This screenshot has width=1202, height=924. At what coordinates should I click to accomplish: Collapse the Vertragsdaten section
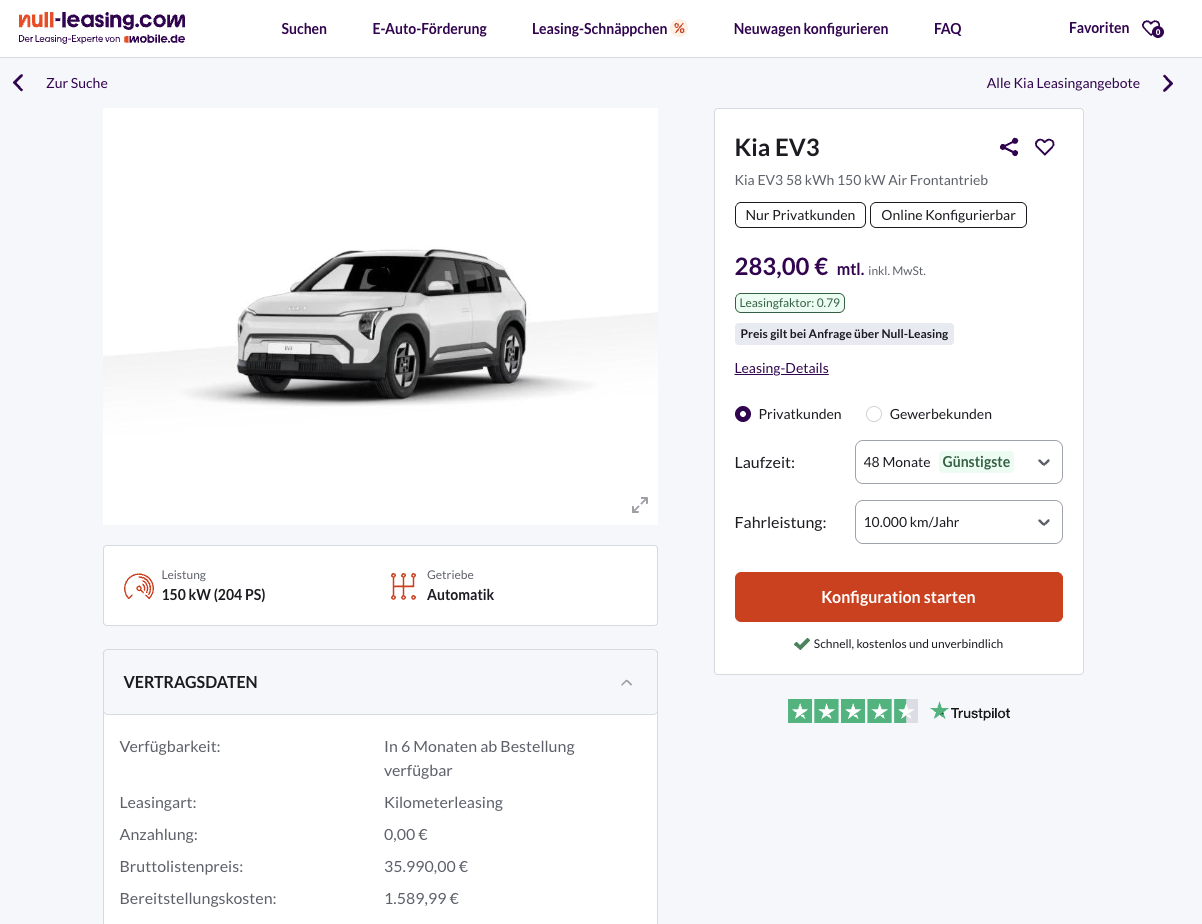coord(627,682)
